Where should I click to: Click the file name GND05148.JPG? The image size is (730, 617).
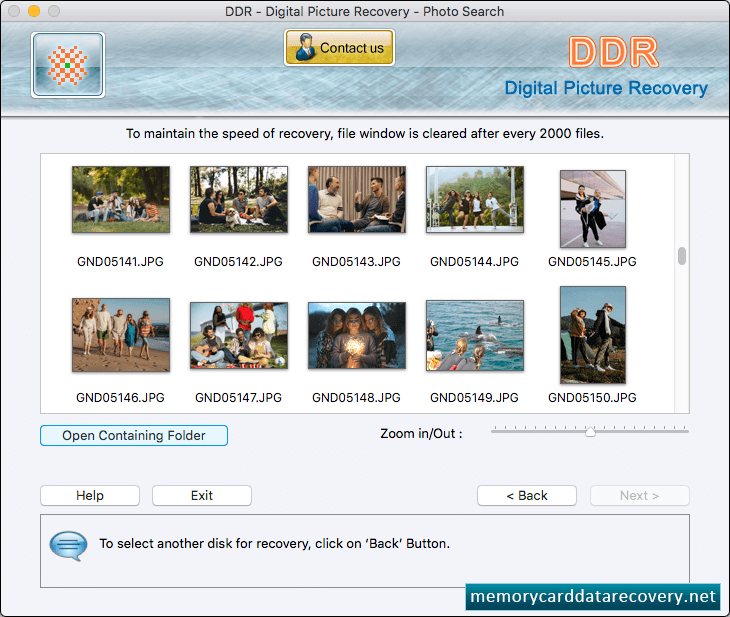356,398
